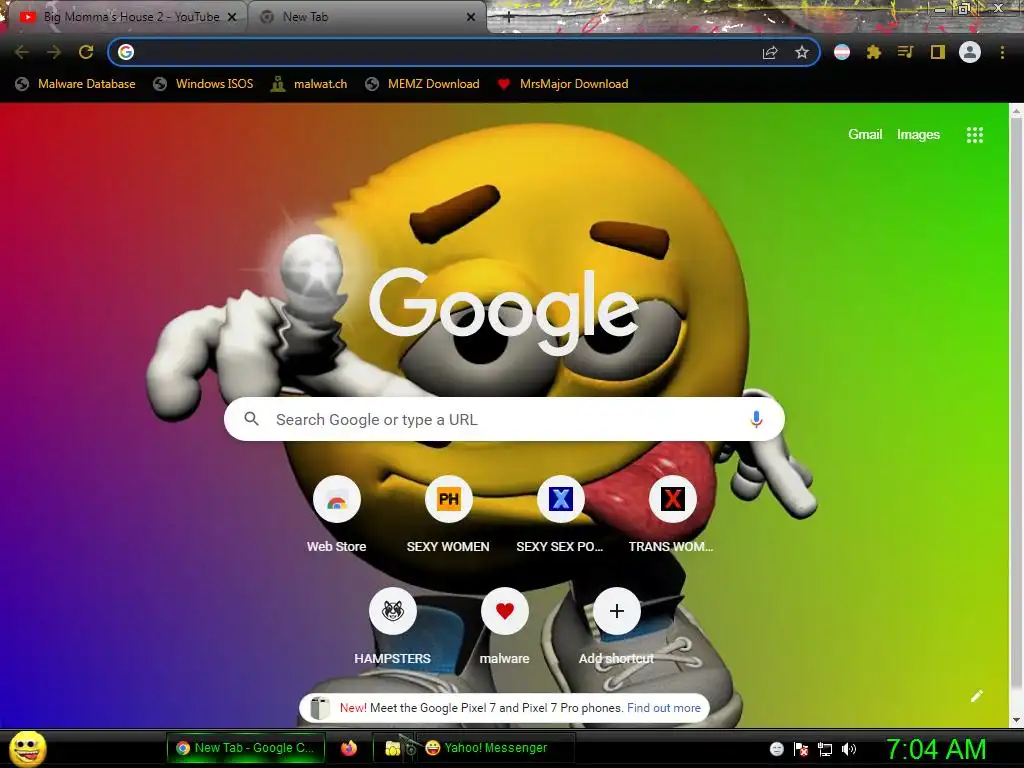This screenshot has height=768, width=1024.
Task: Click the share page icon in address bar
Action: click(770, 52)
